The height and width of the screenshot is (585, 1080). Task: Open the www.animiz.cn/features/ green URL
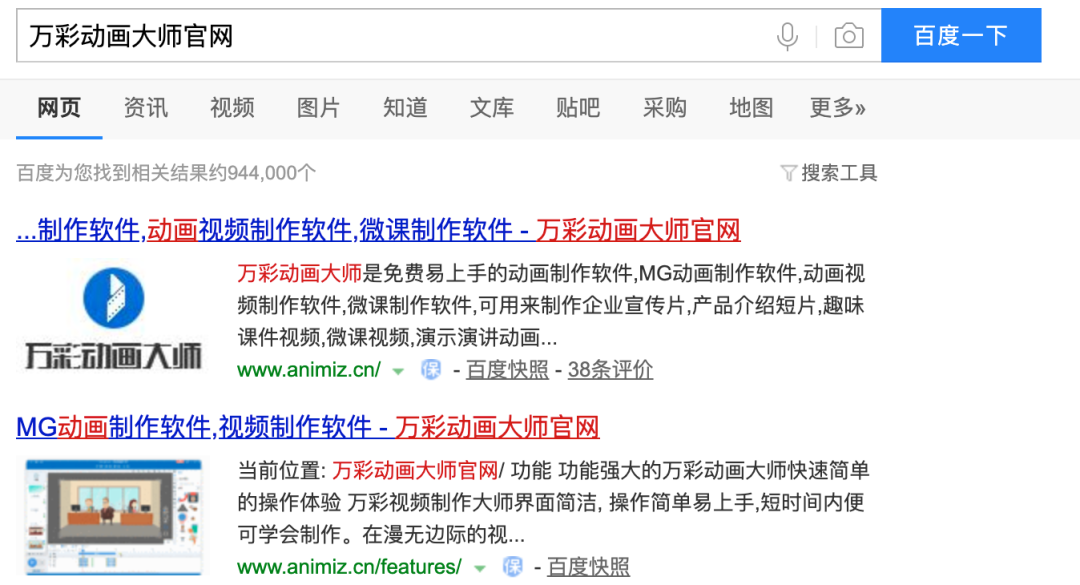coord(349,567)
